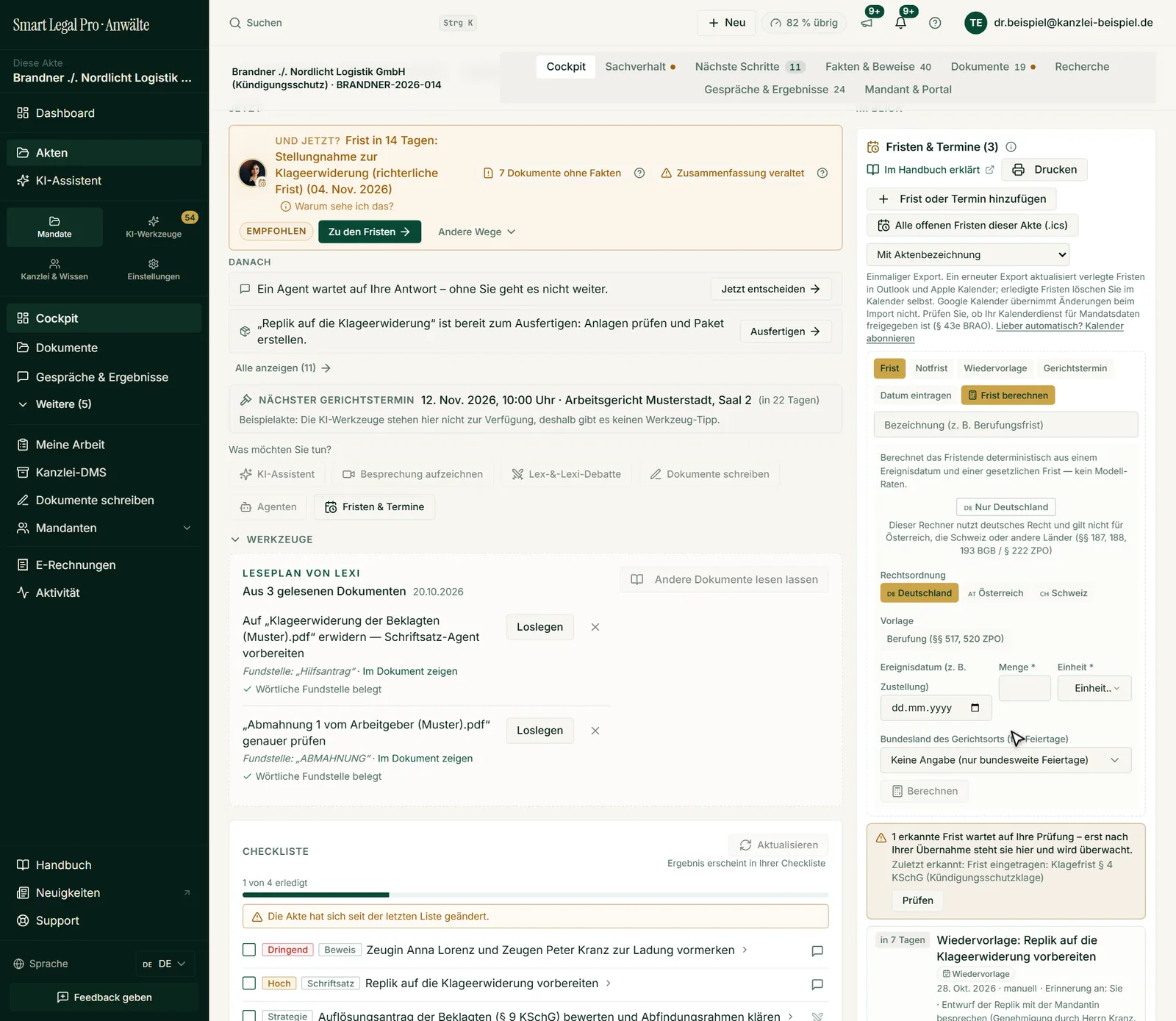Select the Notfrist type tab
The image size is (1176, 1021).
931,368
